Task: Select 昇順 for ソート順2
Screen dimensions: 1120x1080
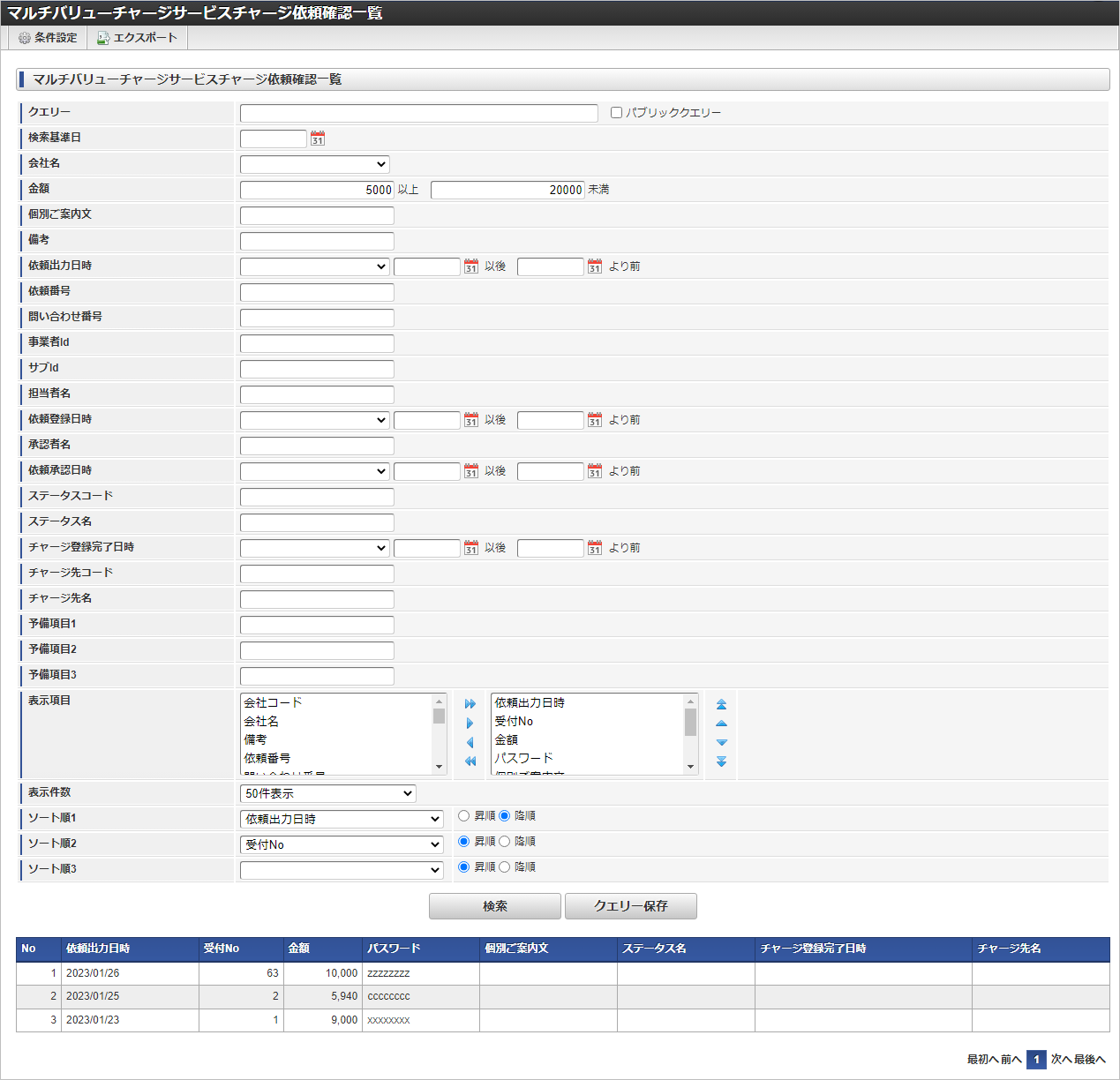Action: (463, 842)
